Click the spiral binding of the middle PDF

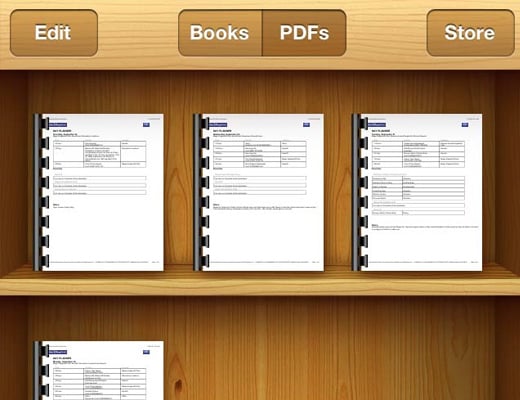click(201, 192)
